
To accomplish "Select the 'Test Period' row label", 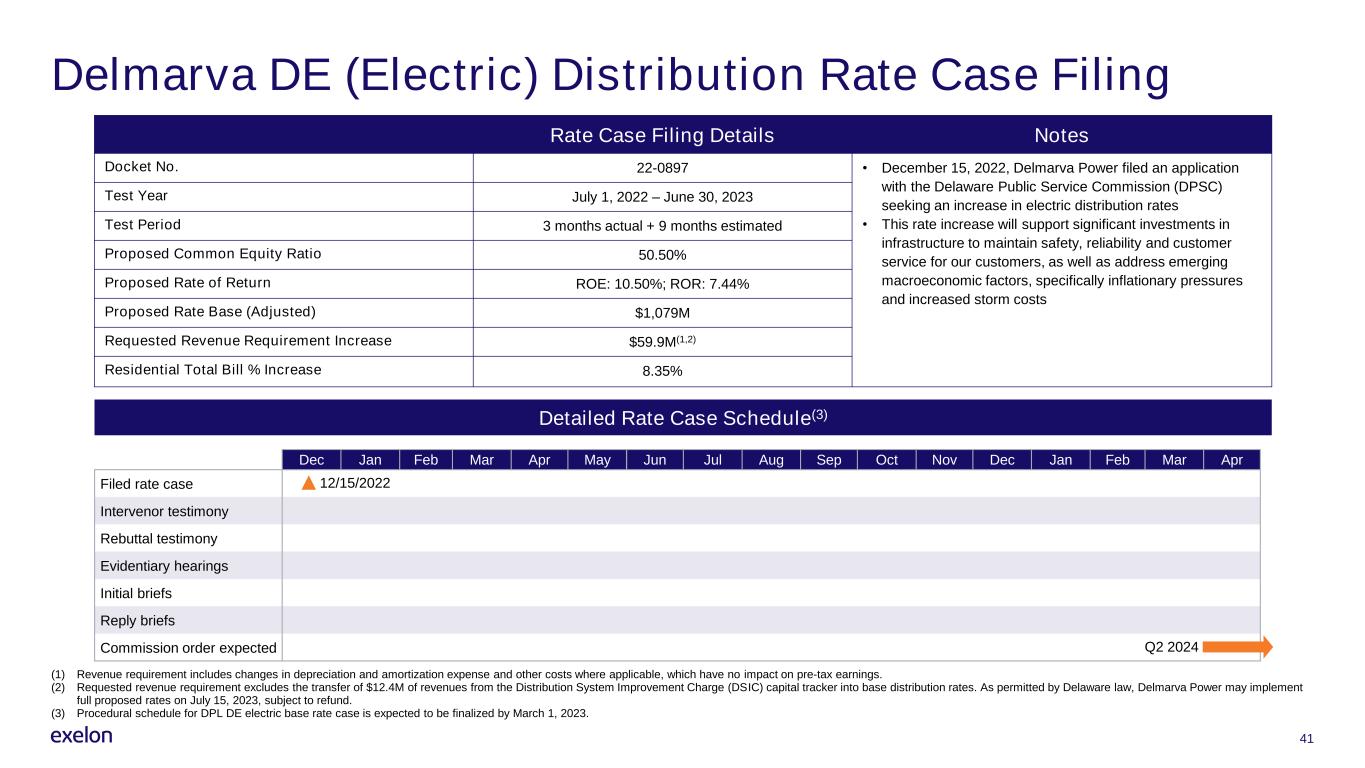I will pyautogui.click(x=142, y=225).
